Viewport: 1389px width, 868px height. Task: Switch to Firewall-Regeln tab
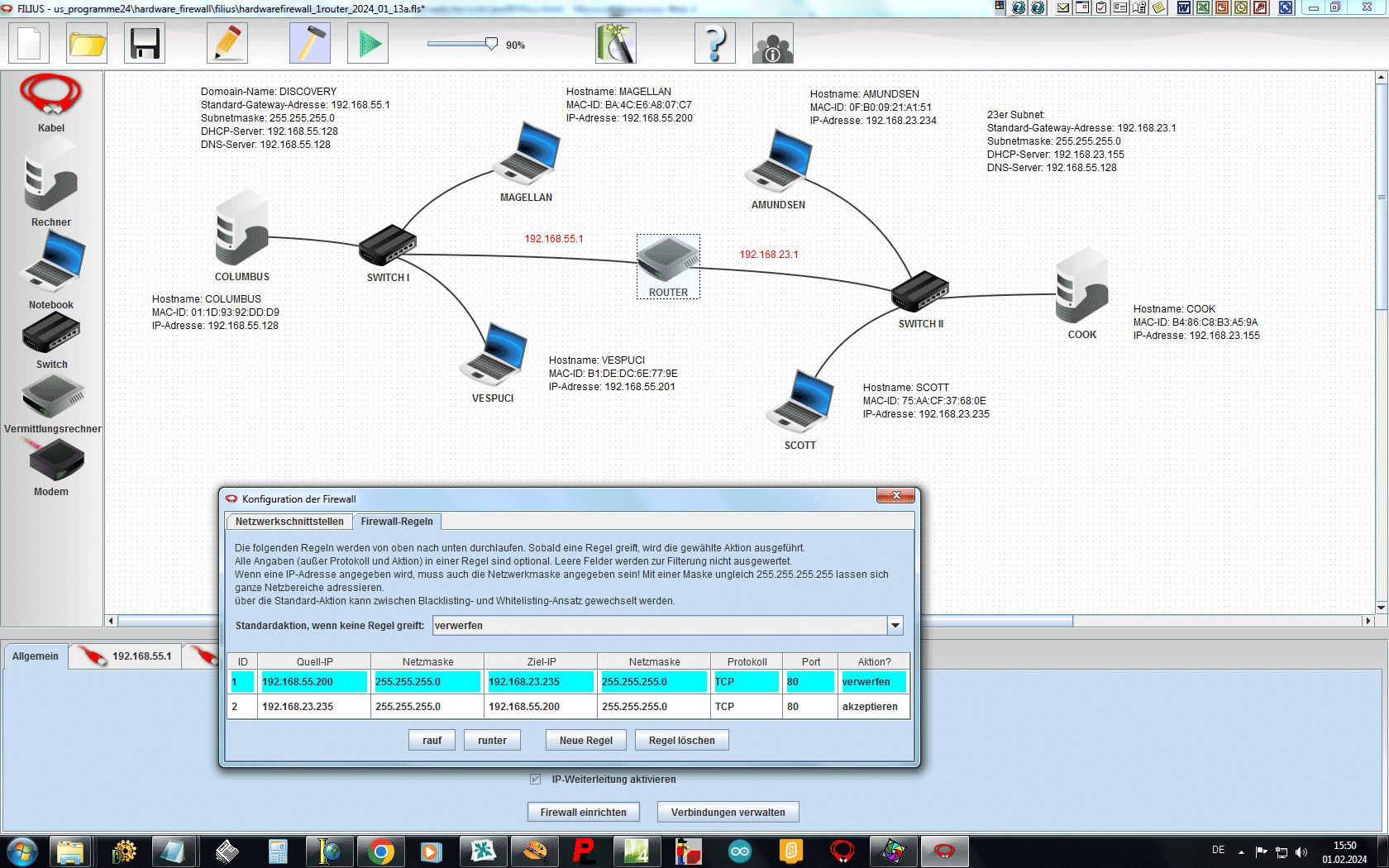(x=397, y=522)
